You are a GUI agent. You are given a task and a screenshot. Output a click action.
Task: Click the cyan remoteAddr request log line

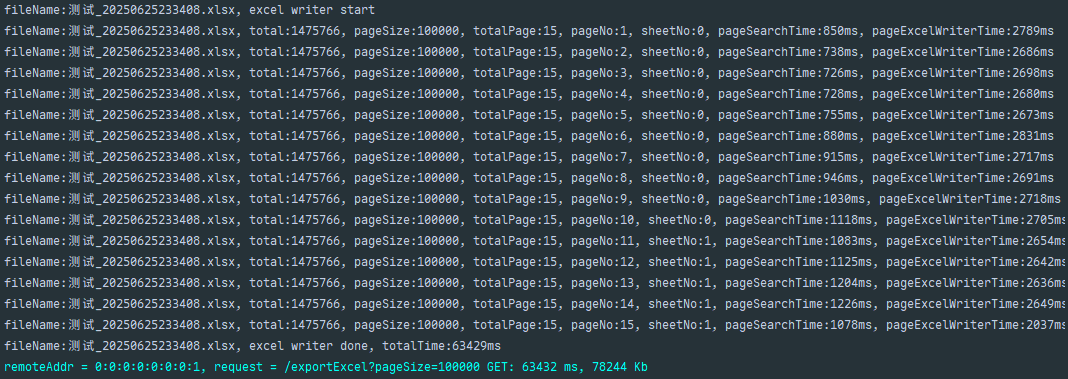326,367
